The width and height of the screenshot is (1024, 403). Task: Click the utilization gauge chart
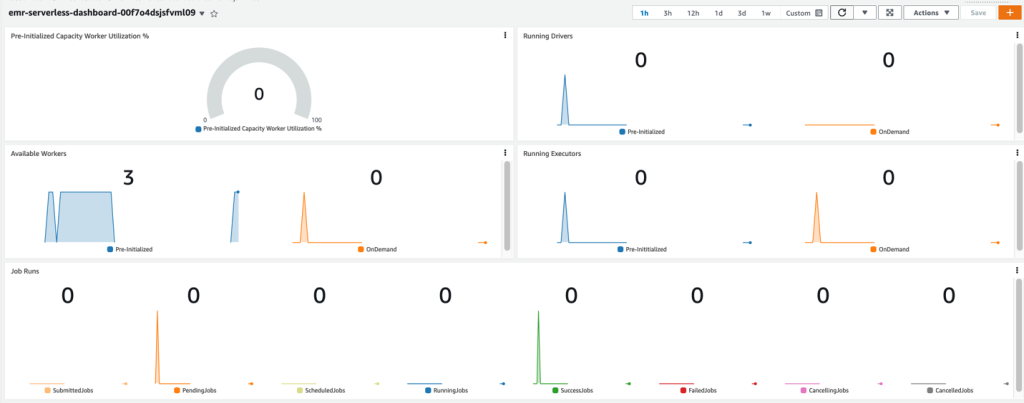pyautogui.click(x=259, y=85)
